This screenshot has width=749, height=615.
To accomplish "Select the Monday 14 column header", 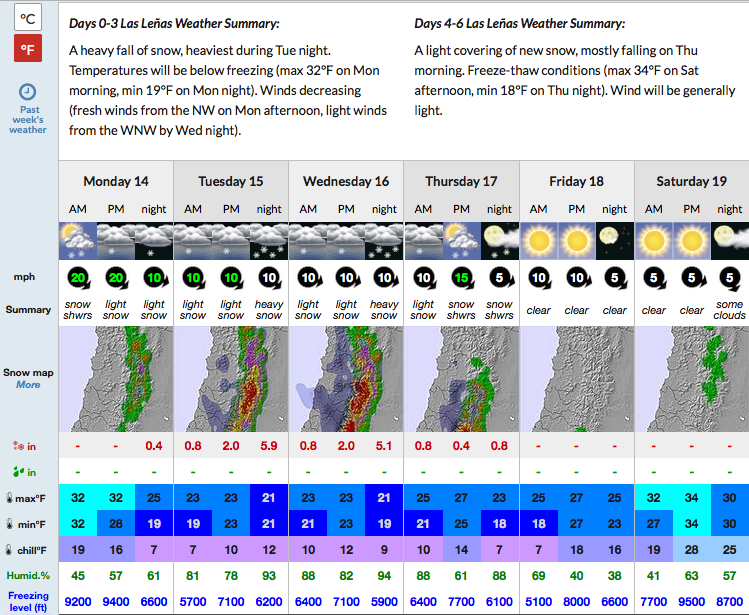I will tap(116, 181).
